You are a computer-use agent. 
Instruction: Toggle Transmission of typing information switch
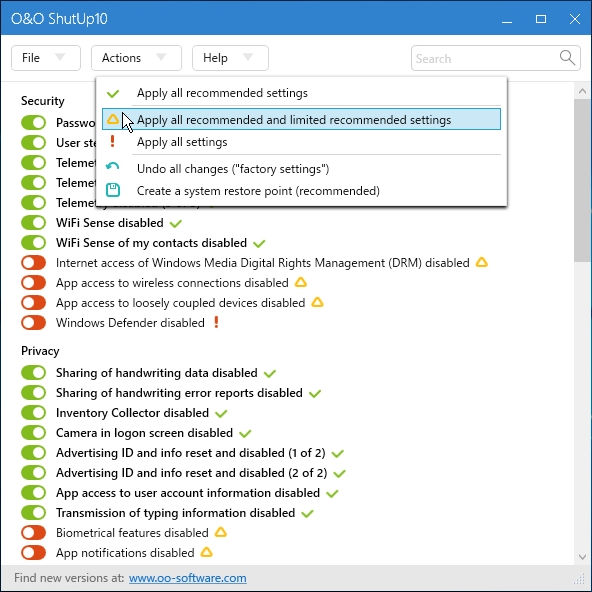pyautogui.click(x=34, y=513)
